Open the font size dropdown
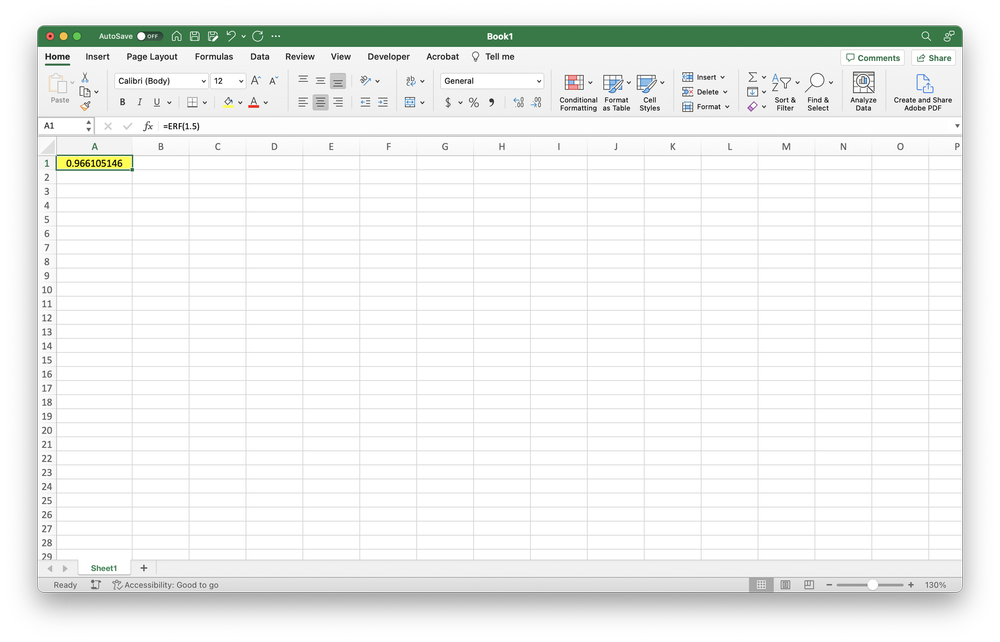 point(241,81)
